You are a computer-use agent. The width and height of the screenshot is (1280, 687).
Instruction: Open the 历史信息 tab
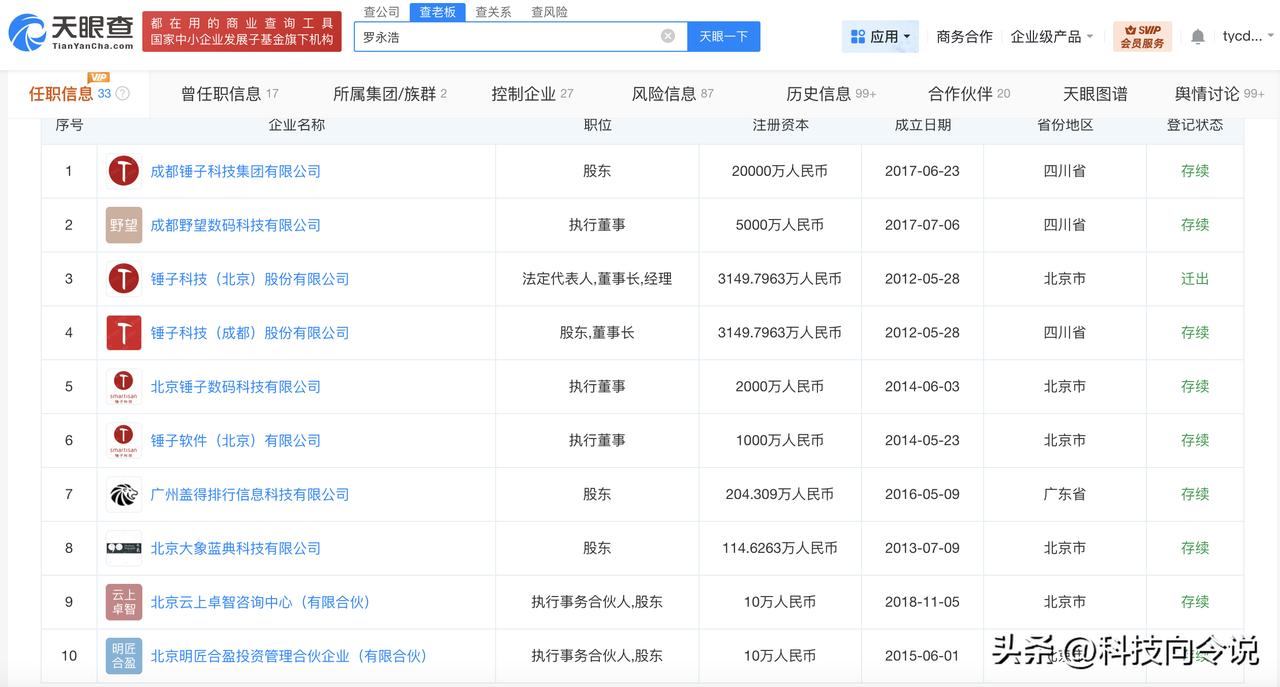click(x=831, y=94)
